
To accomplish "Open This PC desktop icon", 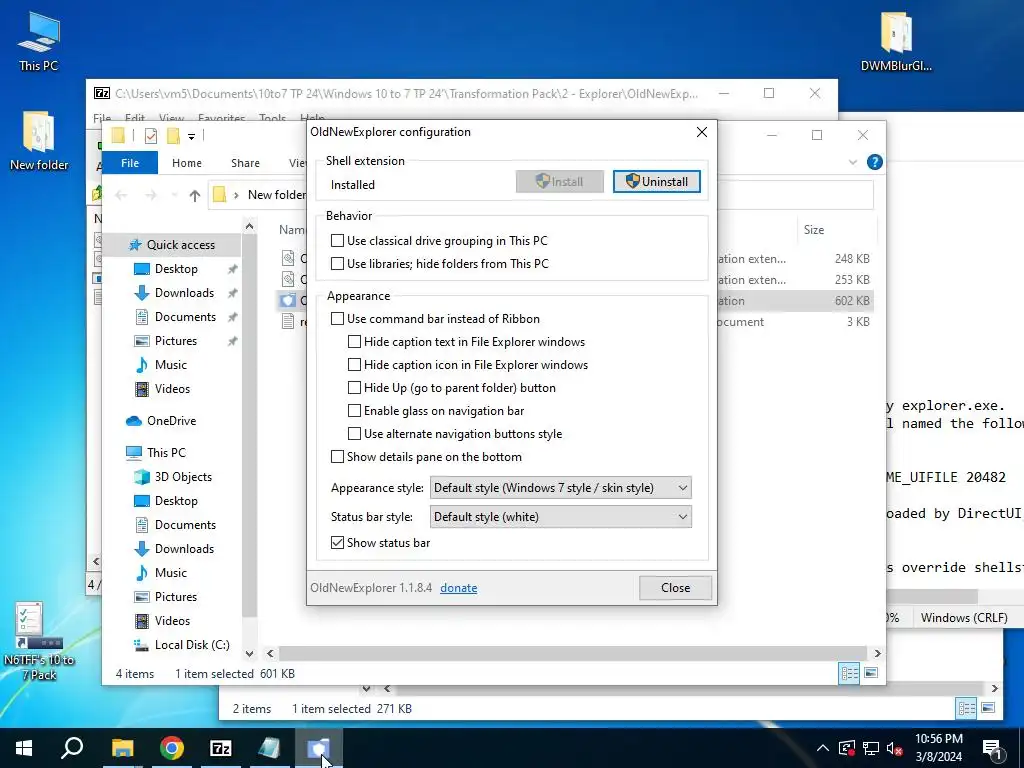I will [39, 41].
